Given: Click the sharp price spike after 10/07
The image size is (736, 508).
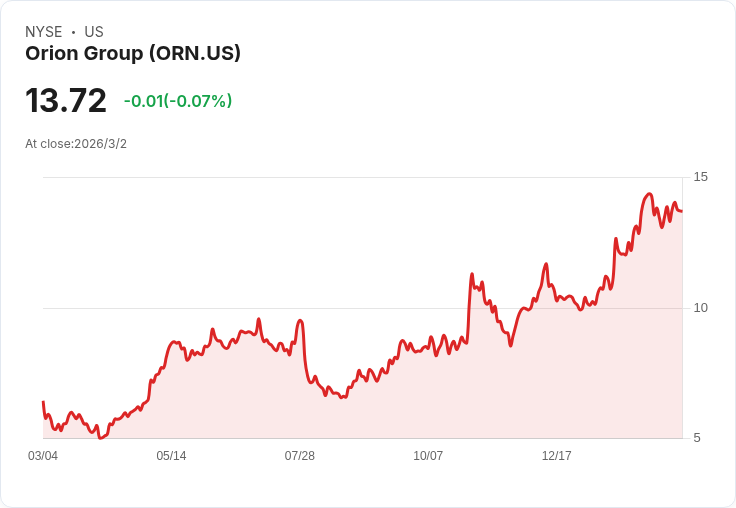Looking at the screenshot, I should pos(472,274).
